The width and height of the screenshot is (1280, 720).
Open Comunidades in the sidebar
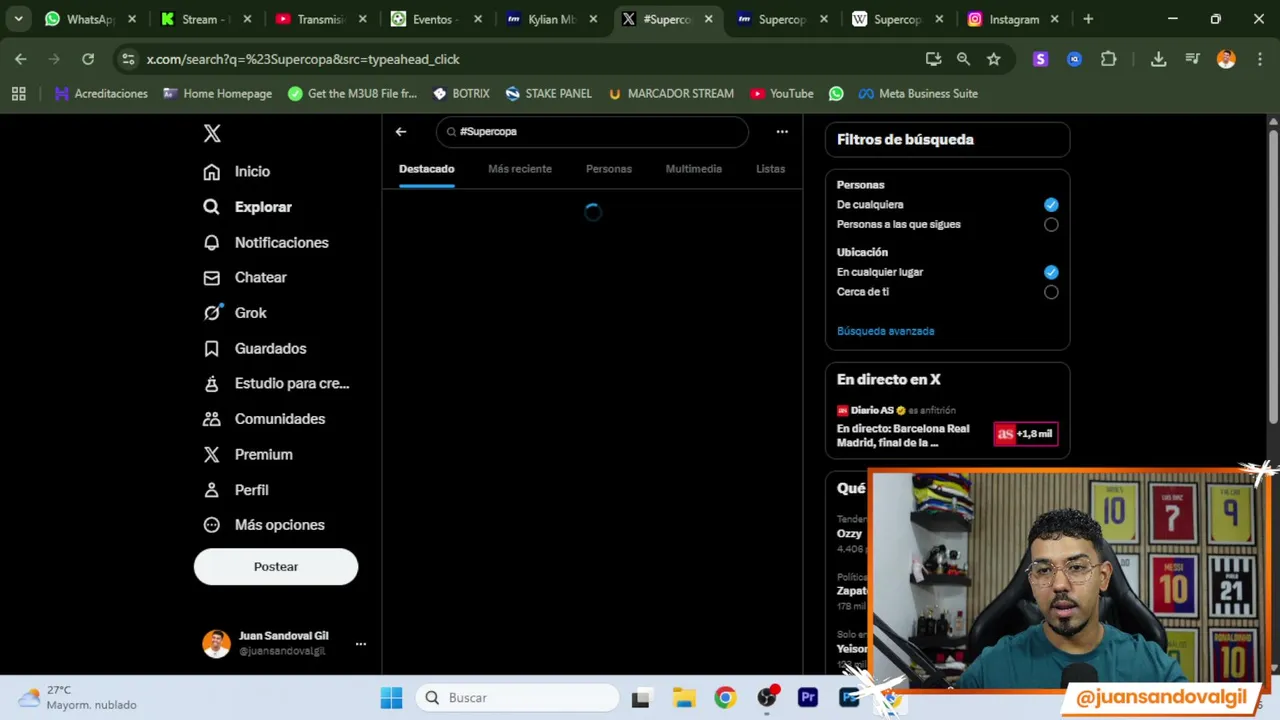click(x=264, y=419)
